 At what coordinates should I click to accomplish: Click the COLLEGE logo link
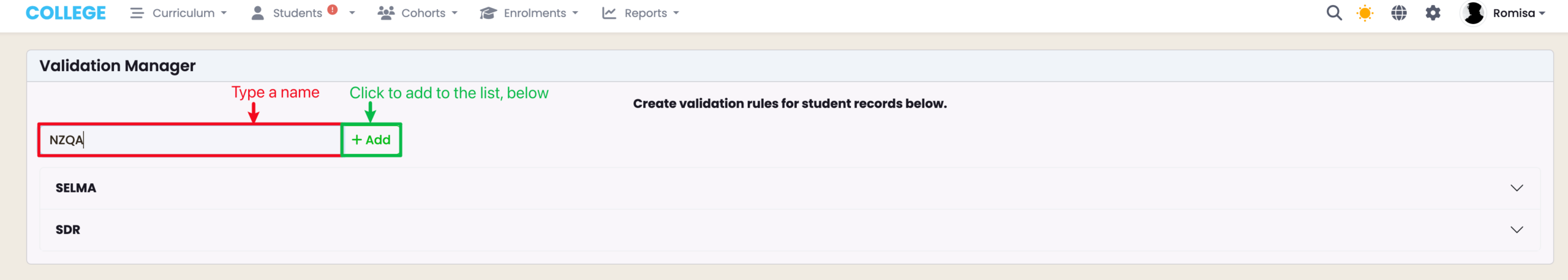pos(66,13)
